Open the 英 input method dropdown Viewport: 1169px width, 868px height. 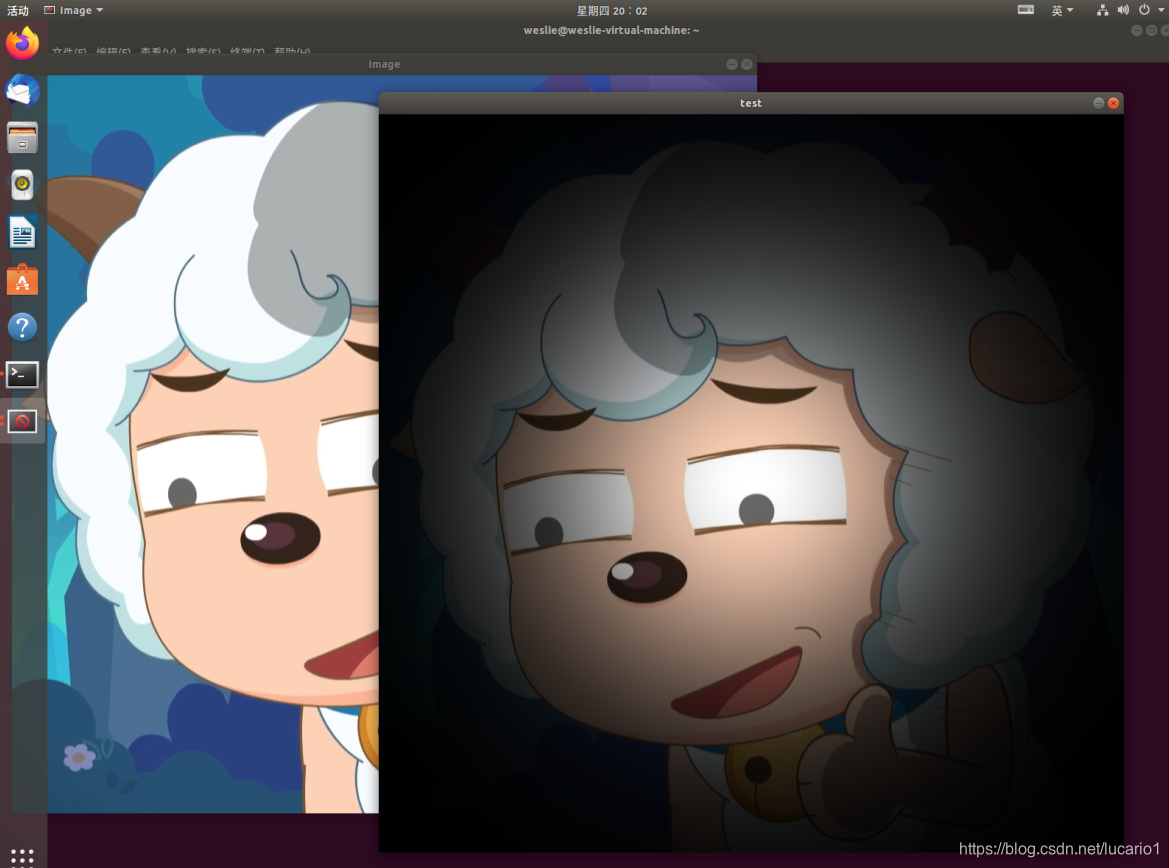coord(1062,10)
